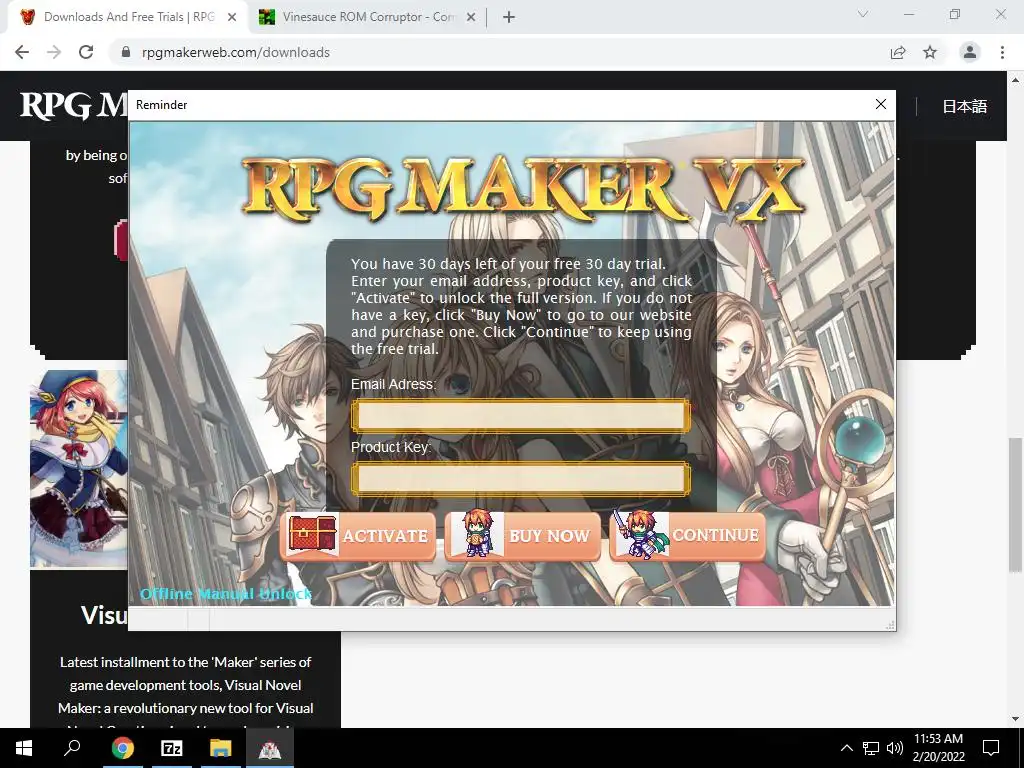1024x768 pixels.
Task: Share this page icon in Chrome
Action: pos(899,52)
